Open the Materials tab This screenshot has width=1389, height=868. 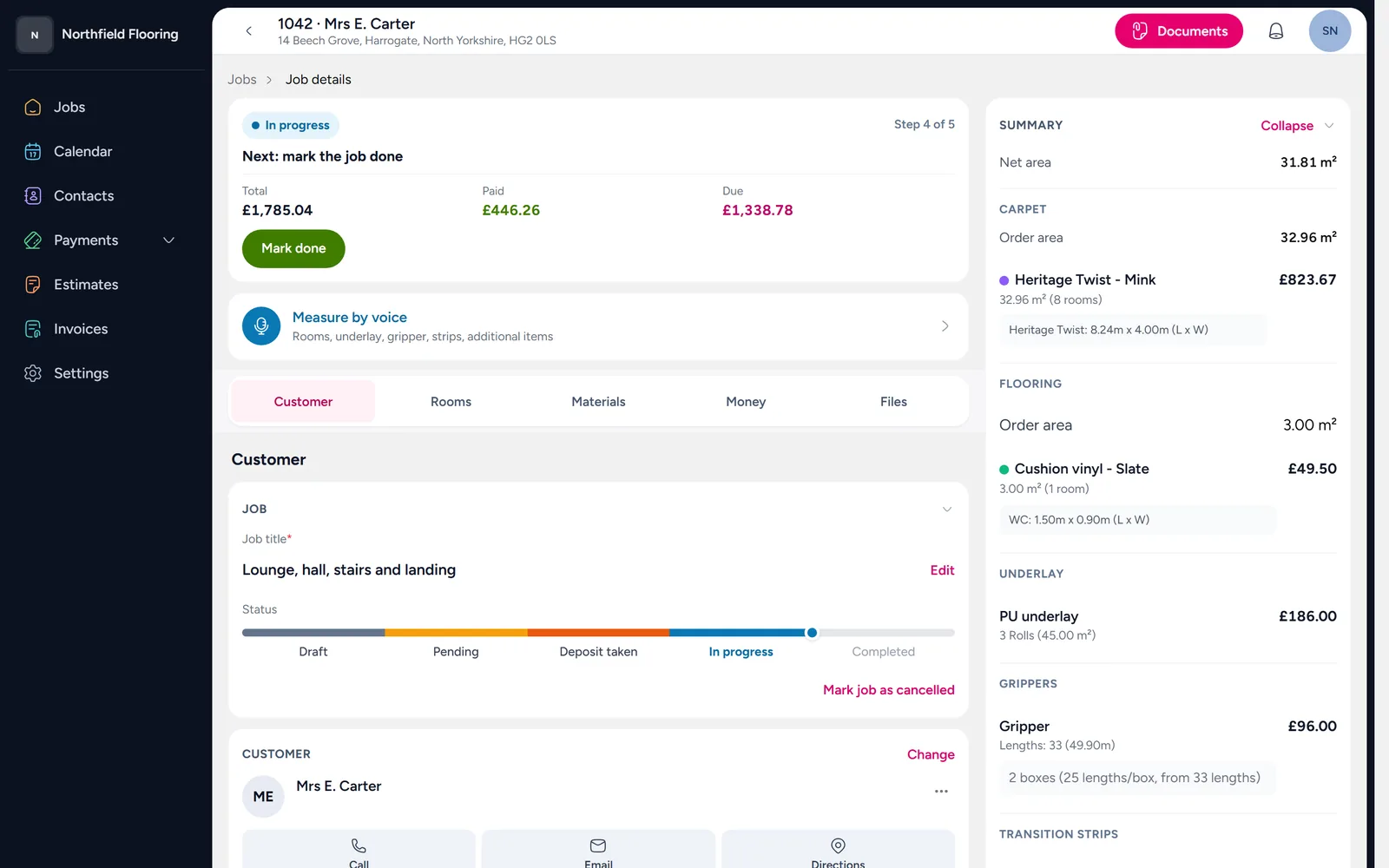598,401
